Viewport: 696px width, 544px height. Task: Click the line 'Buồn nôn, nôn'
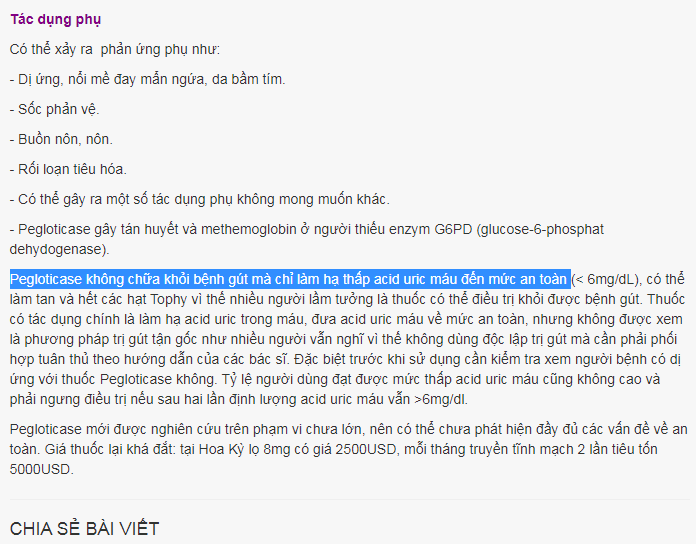(61, 139)
